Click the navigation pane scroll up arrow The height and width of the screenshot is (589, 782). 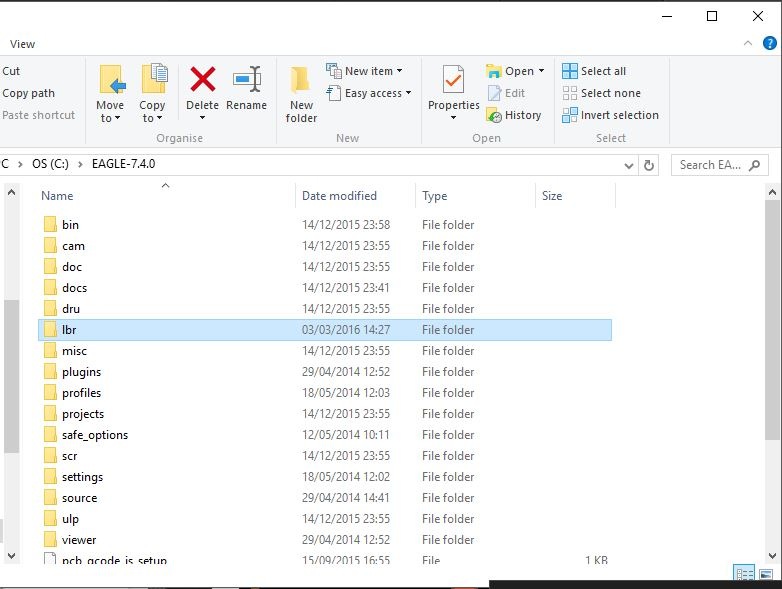[11, 192]
